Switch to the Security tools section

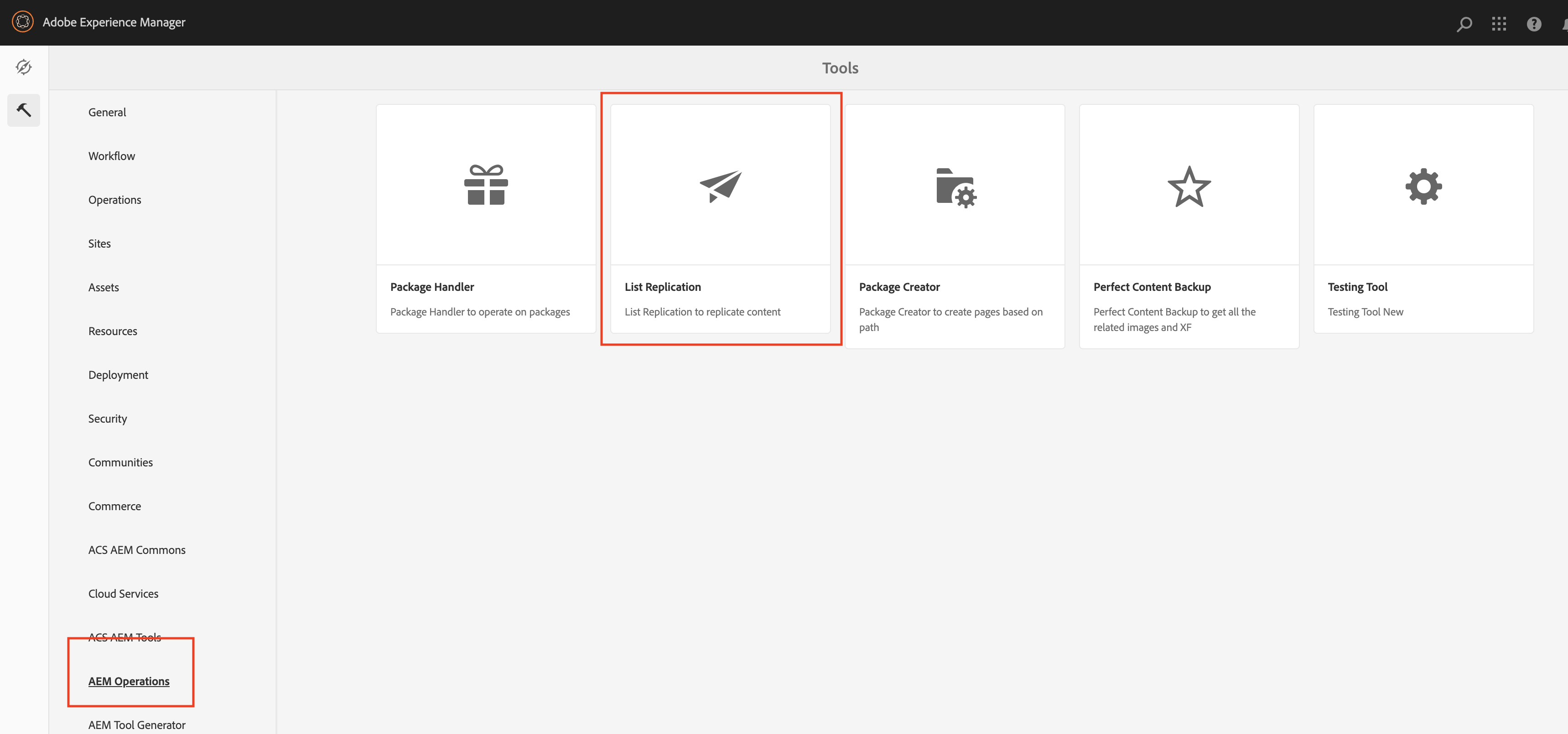[x=107, y=418]
